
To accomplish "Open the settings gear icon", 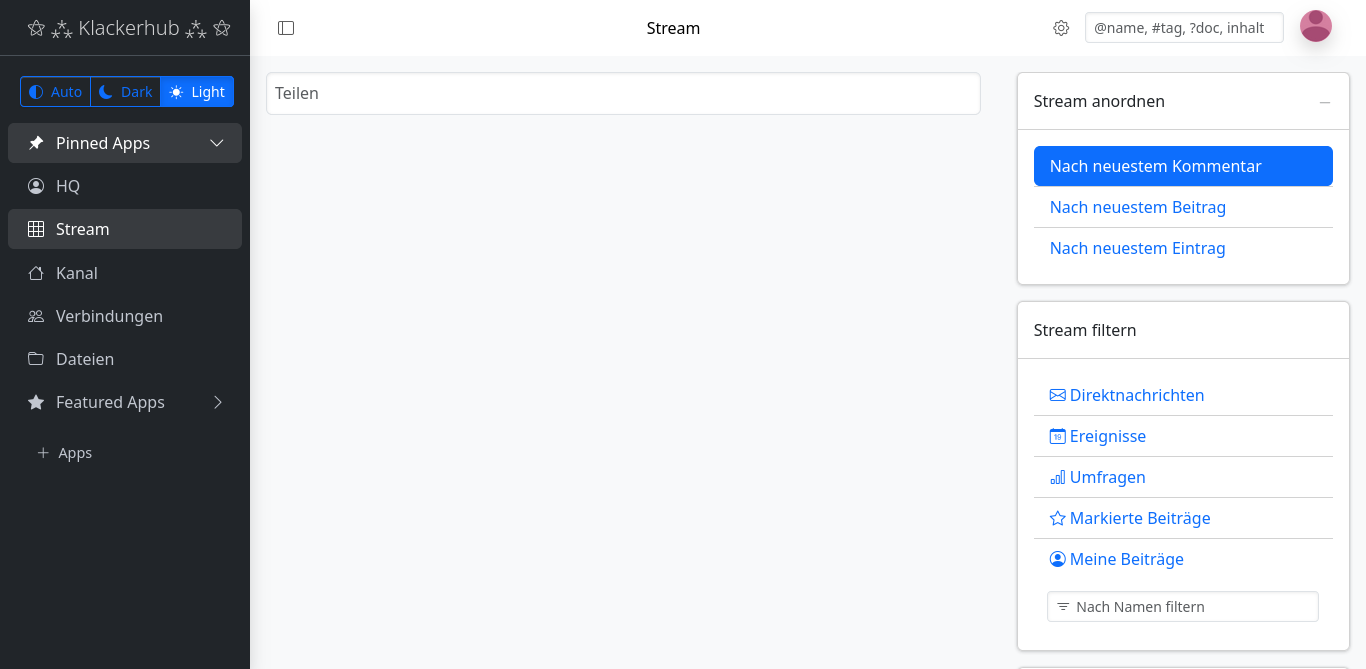I will (1061, 28).
